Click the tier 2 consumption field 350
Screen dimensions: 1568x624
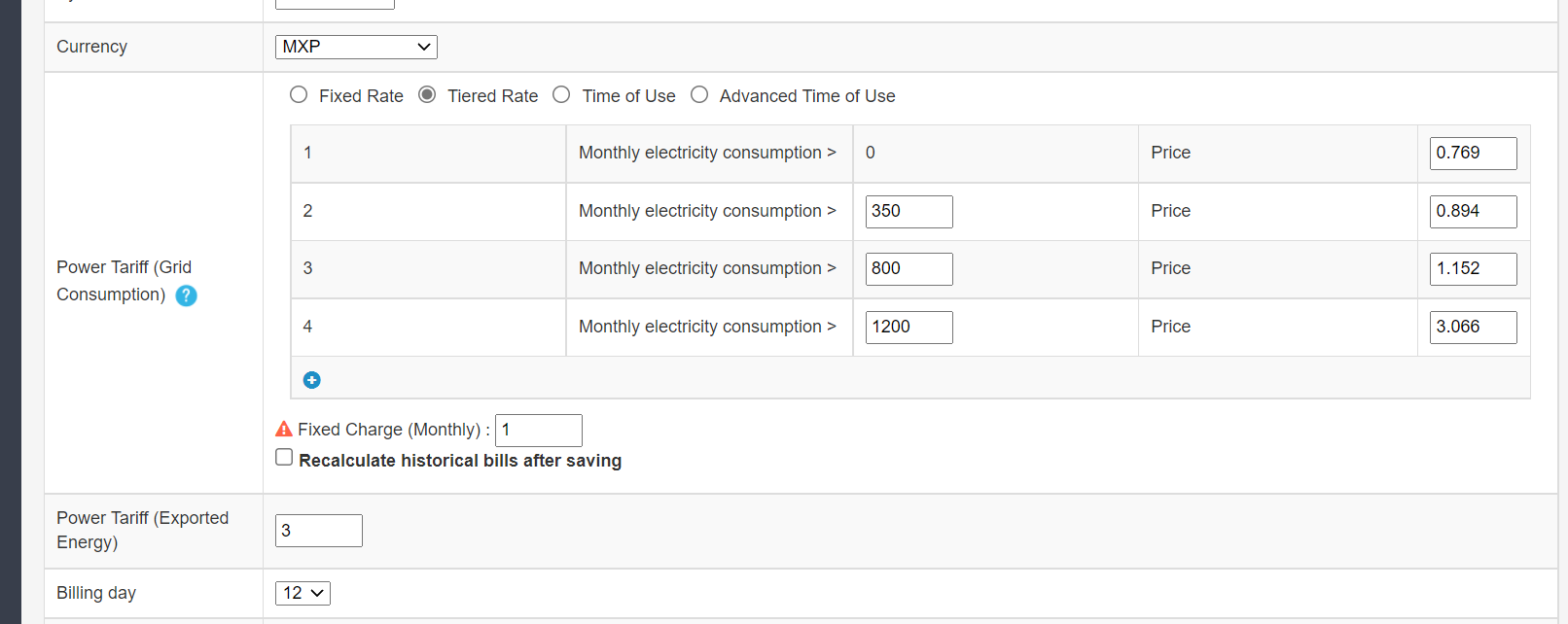[909, 211]
